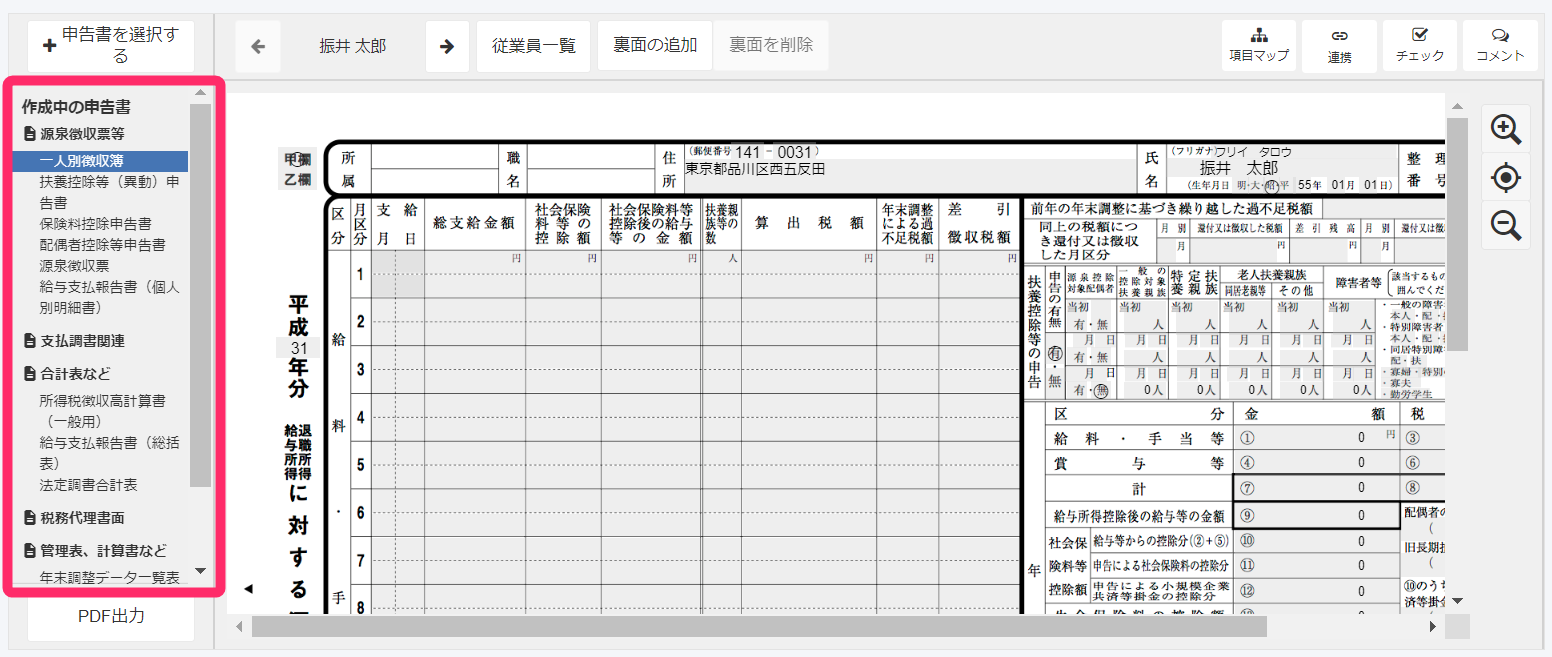This screenshot has height=657, width=1552.
Task: Click row 1 総支給金額 cell
Action: (475, 274)
